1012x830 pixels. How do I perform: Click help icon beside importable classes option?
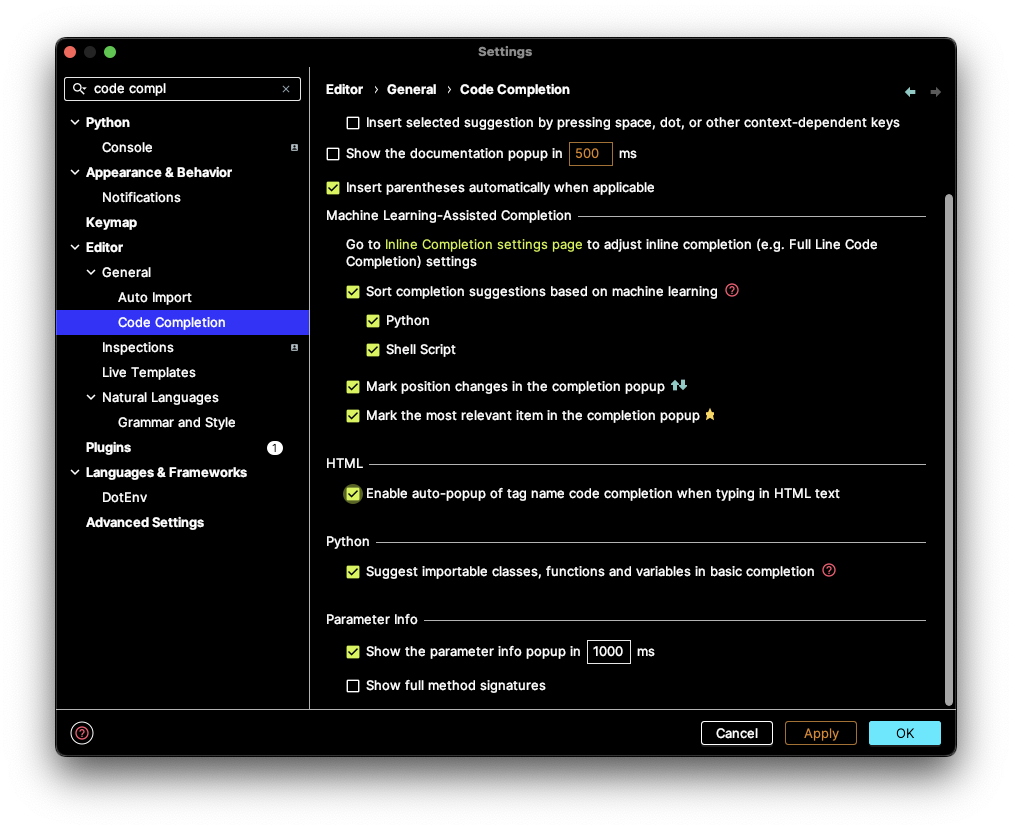tap(828, 571)
